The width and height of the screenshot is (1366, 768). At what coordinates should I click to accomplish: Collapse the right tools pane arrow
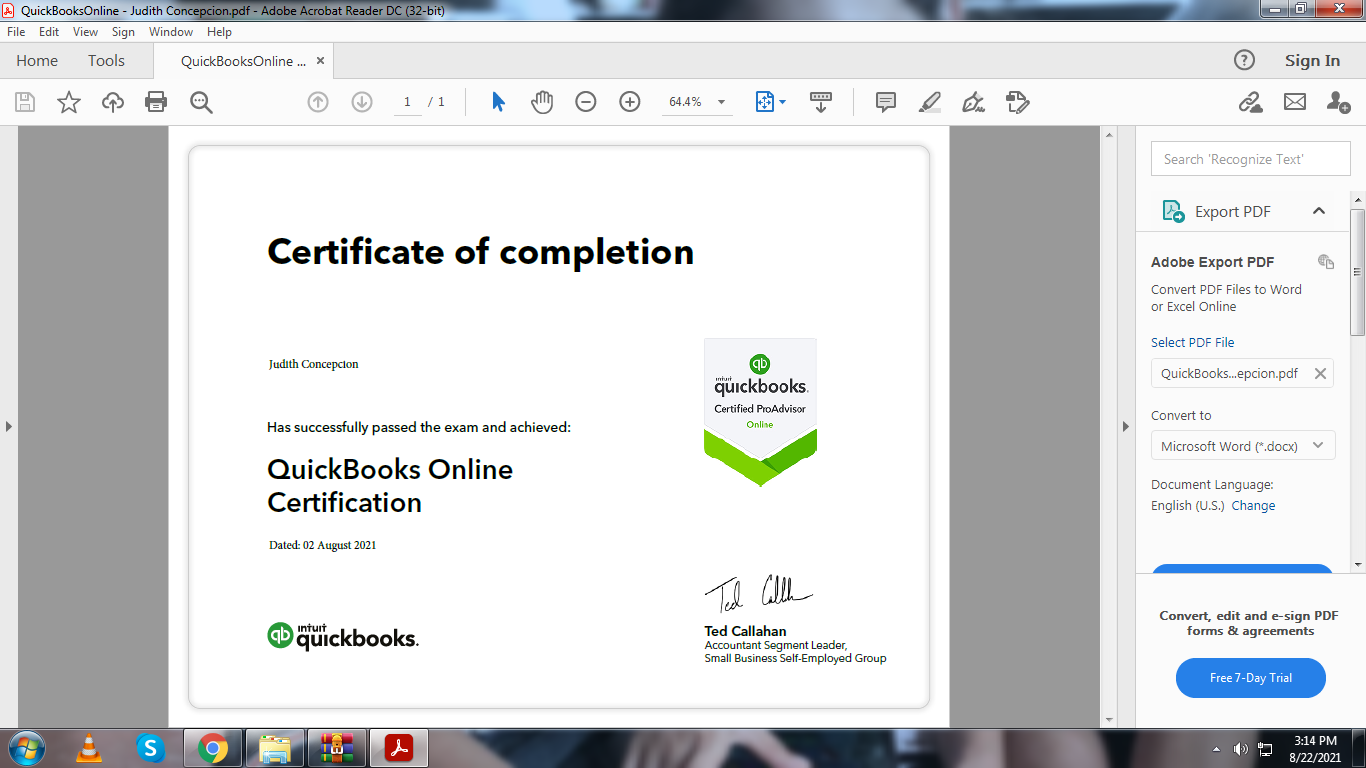1125,426
